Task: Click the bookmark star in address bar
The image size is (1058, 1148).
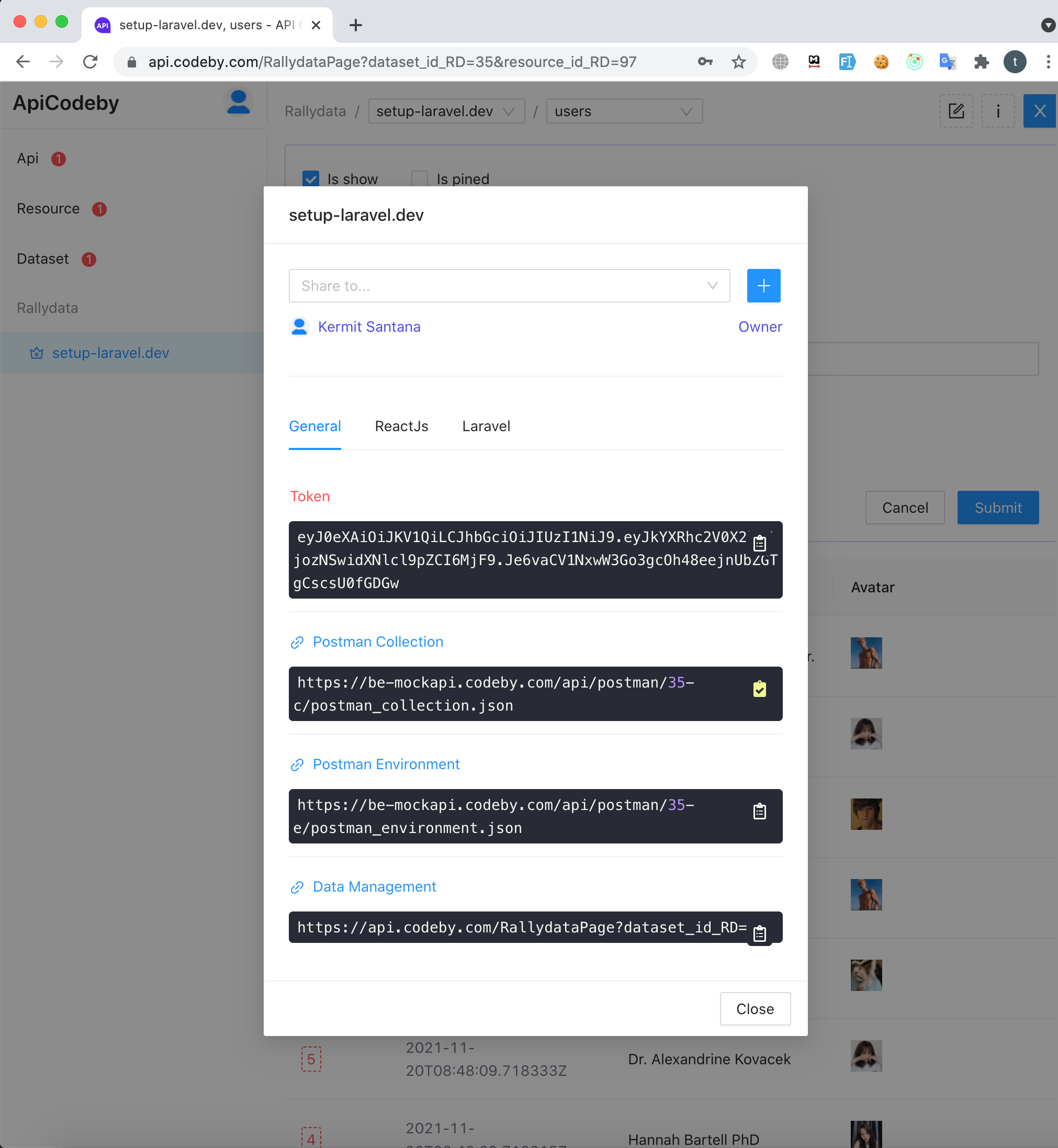Action: tap(738, 62)
